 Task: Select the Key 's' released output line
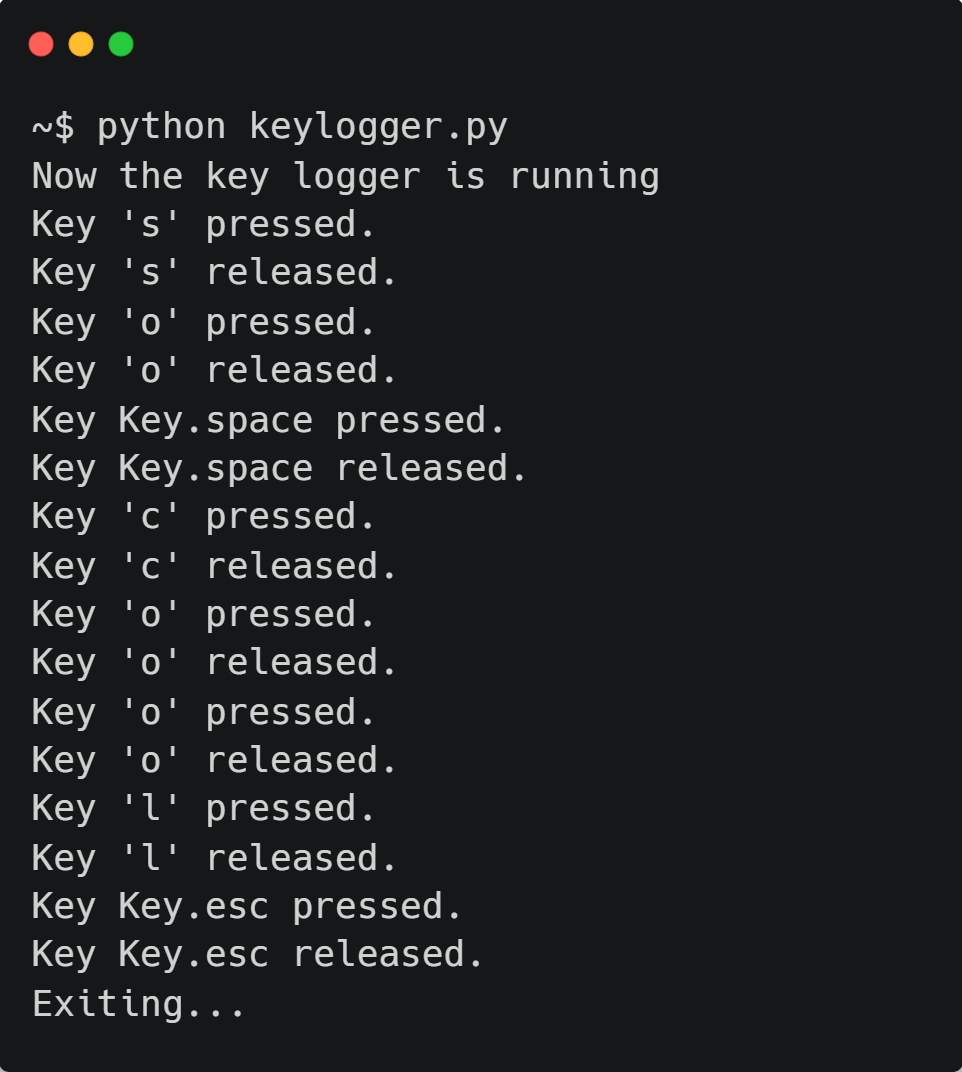coord(214,274)
